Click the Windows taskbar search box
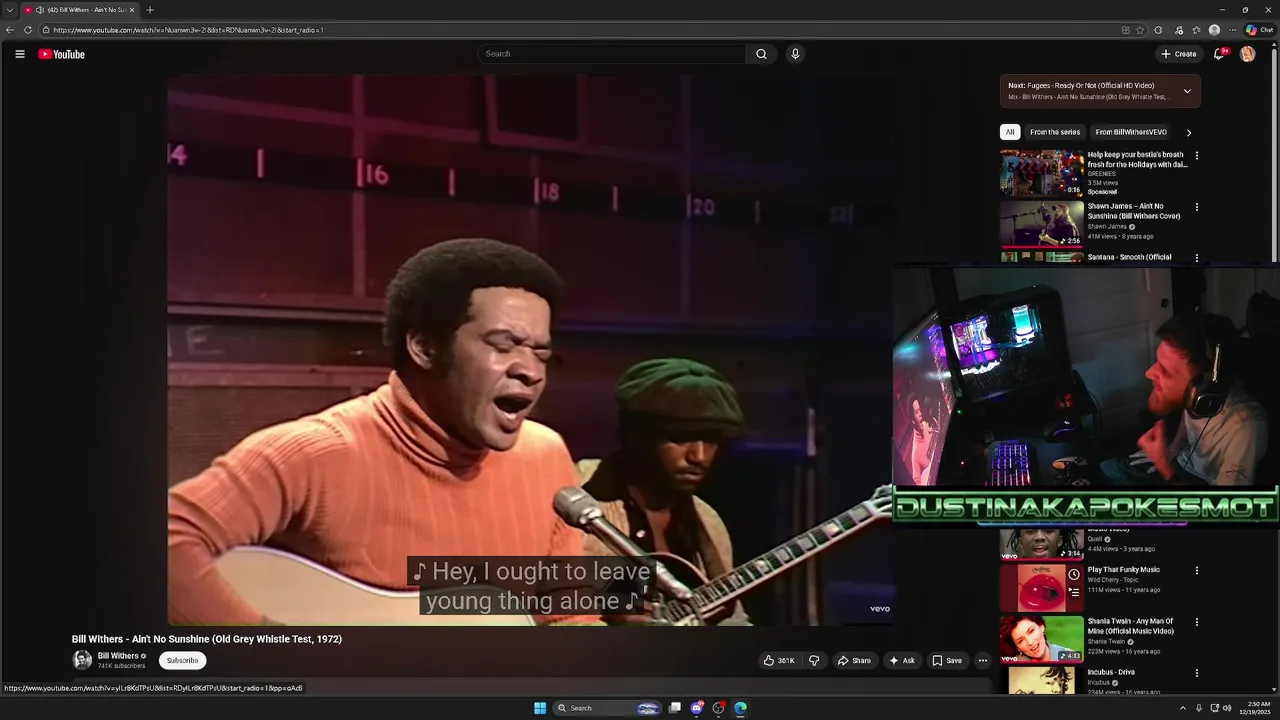The image size is (1280, 720). (607, 708)
